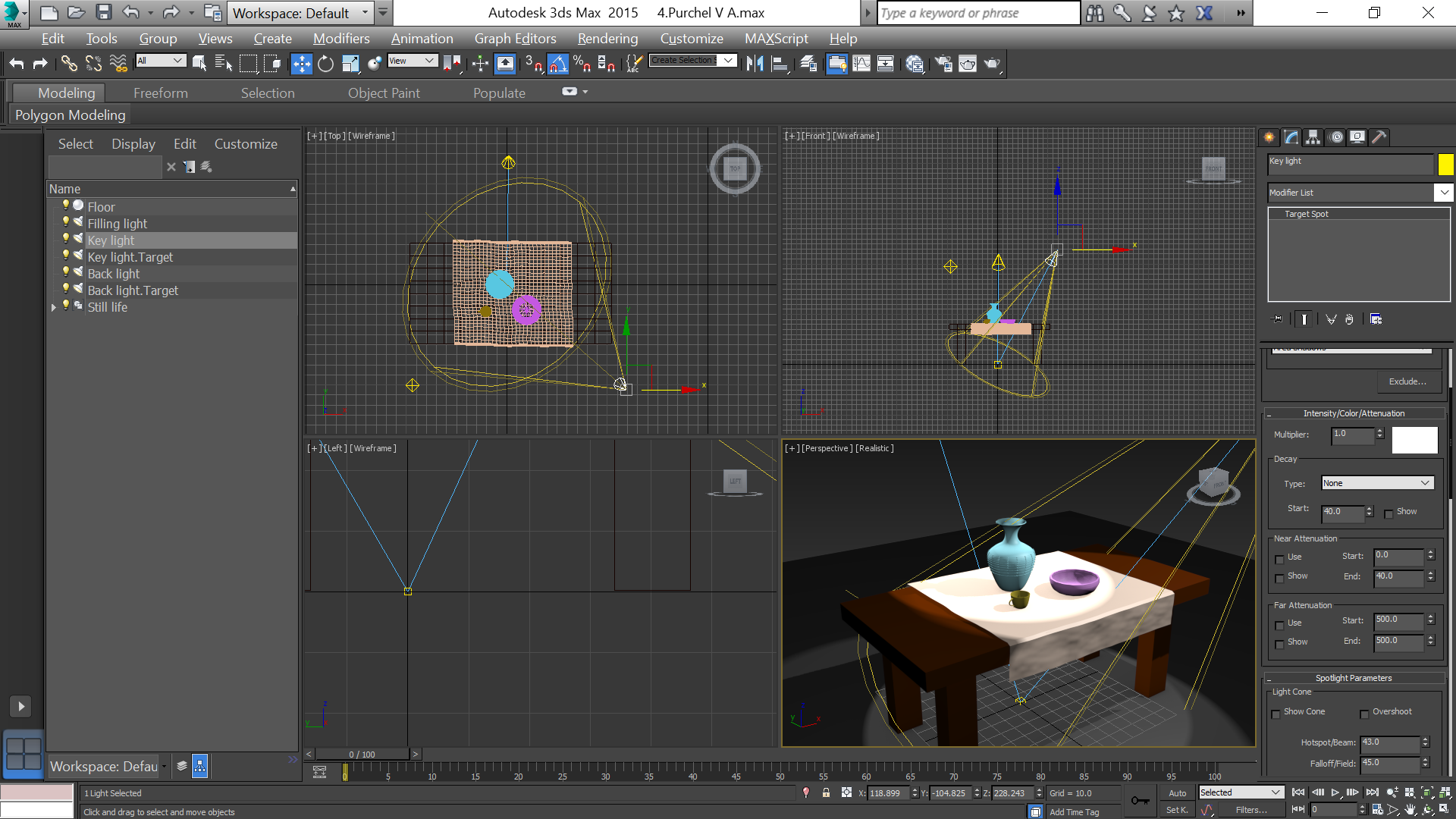Open the Display command panel tab

tap(1357, 137)
